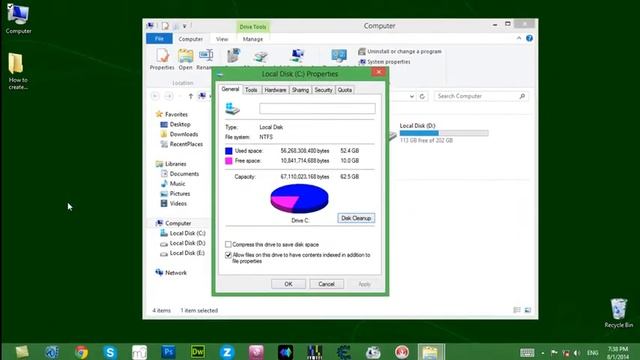Image resolution: width=640 pixels, height=360 pixels.
Task: Open the Muse taskbar icon
Action: coord(139,351)
